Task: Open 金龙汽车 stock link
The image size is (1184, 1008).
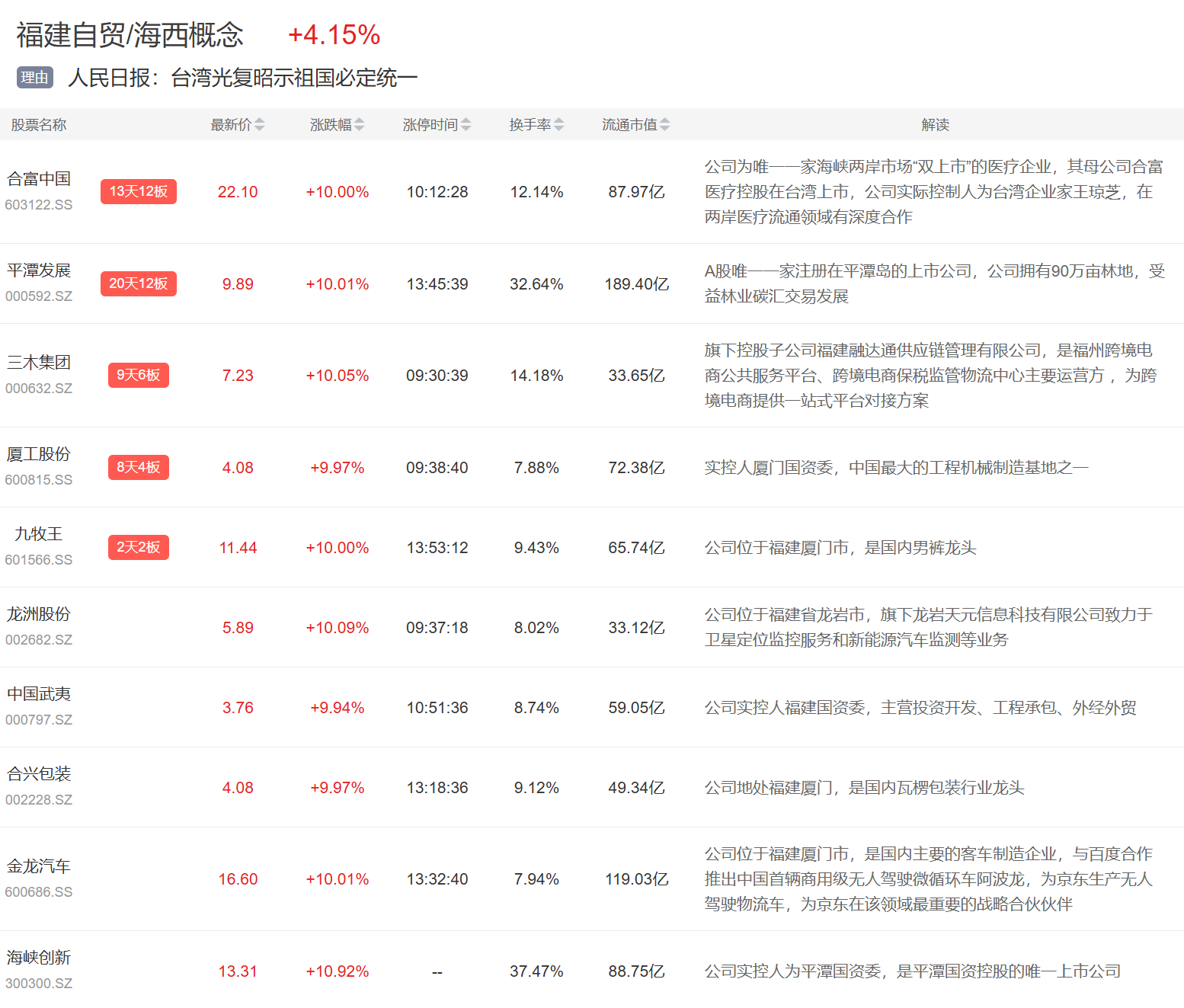Action: click(x=39, y=866)
